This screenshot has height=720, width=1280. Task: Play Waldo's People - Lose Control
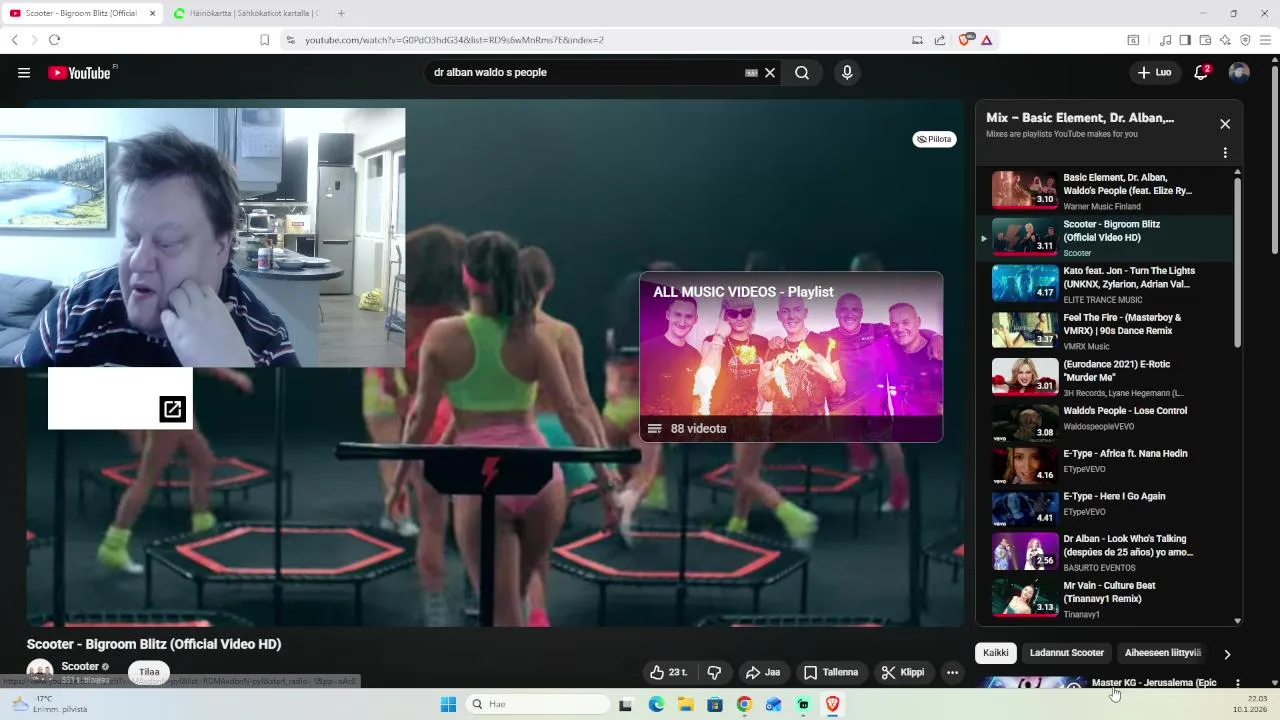pyautogui.click(x=1104, y=422)
